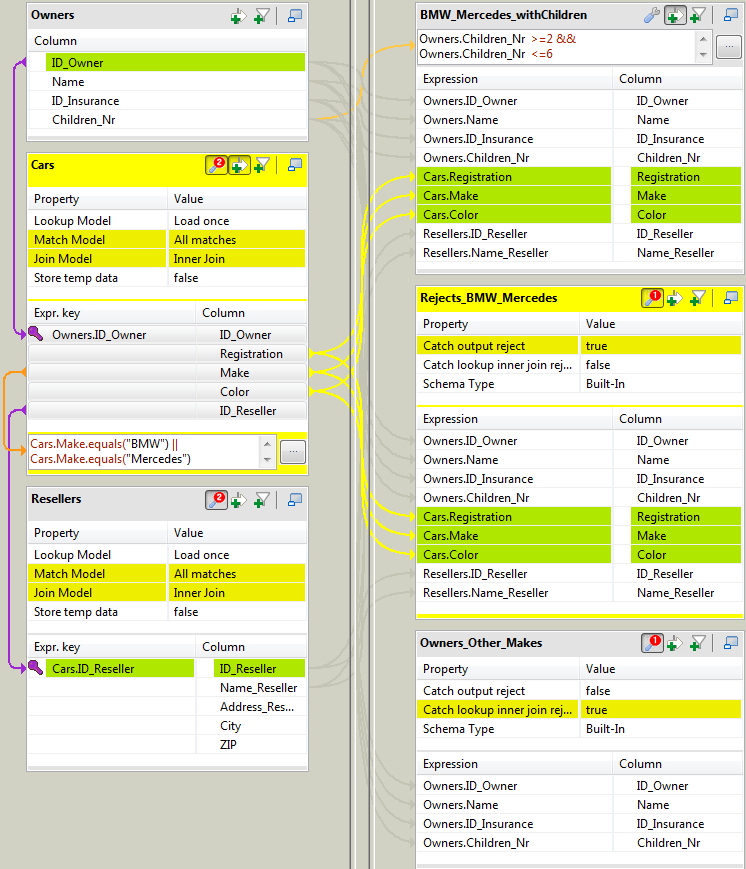Change Resellers Match Model value All matches
This screenshot has height=869, width=746.
[237, 574]
